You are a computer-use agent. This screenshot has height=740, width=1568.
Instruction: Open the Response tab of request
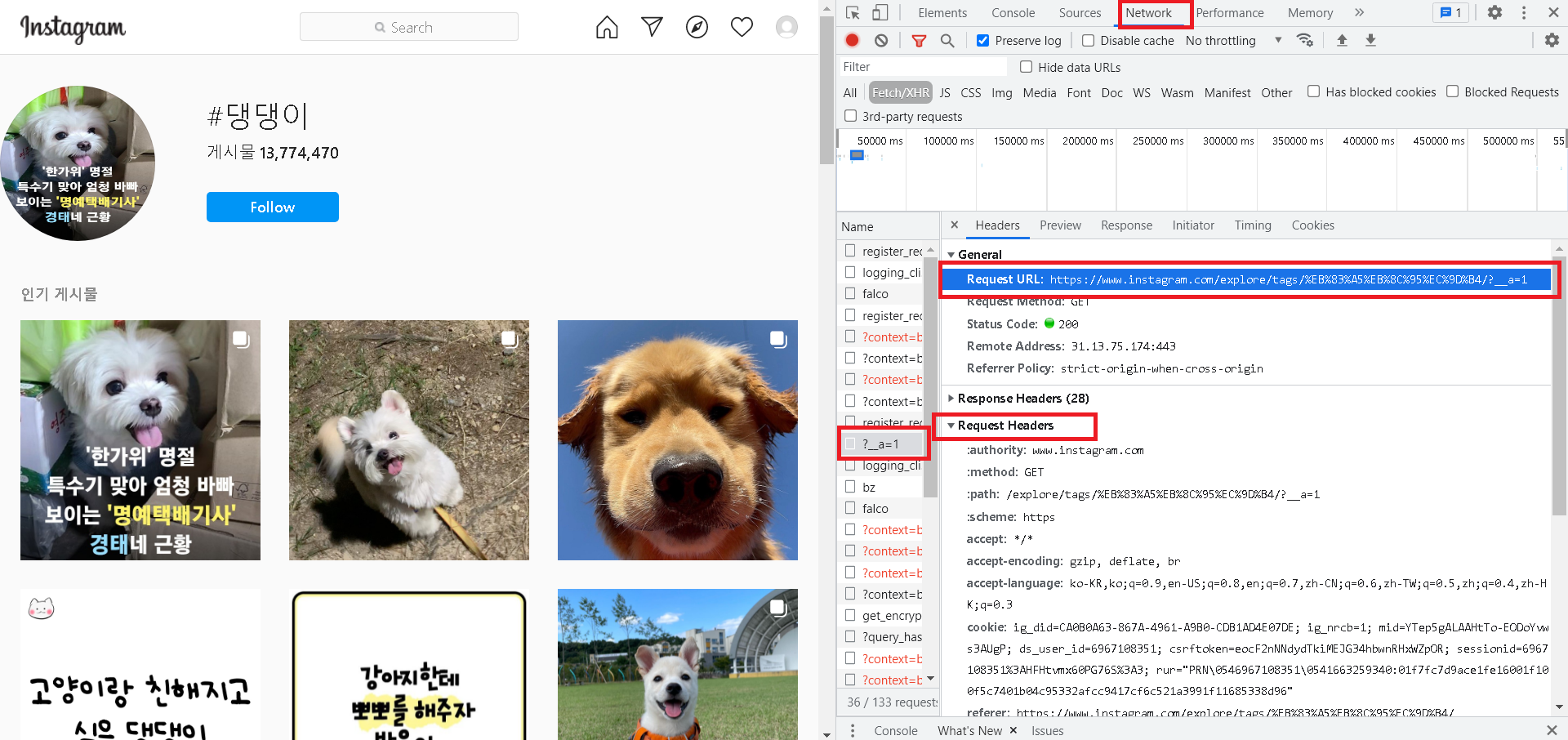click(x=1126, y=225)
